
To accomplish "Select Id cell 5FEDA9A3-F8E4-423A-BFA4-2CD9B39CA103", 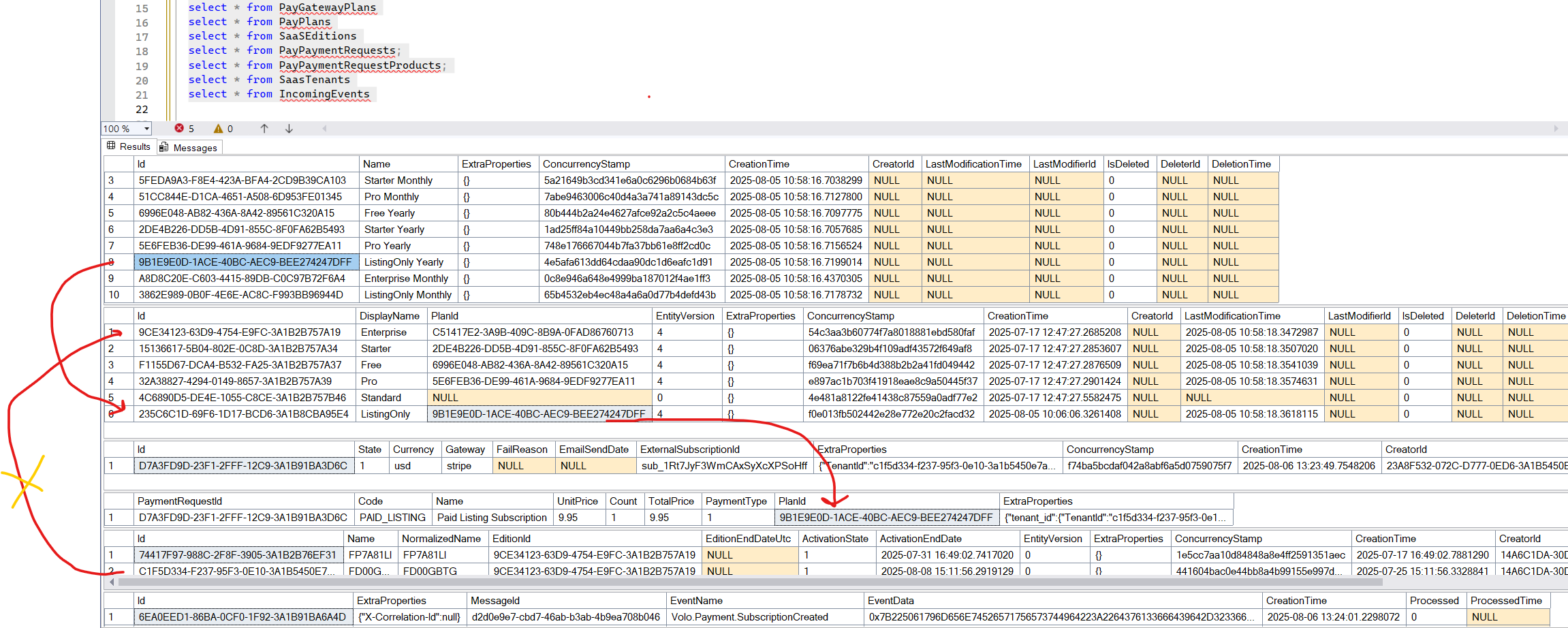I will [x=247, y=180].
